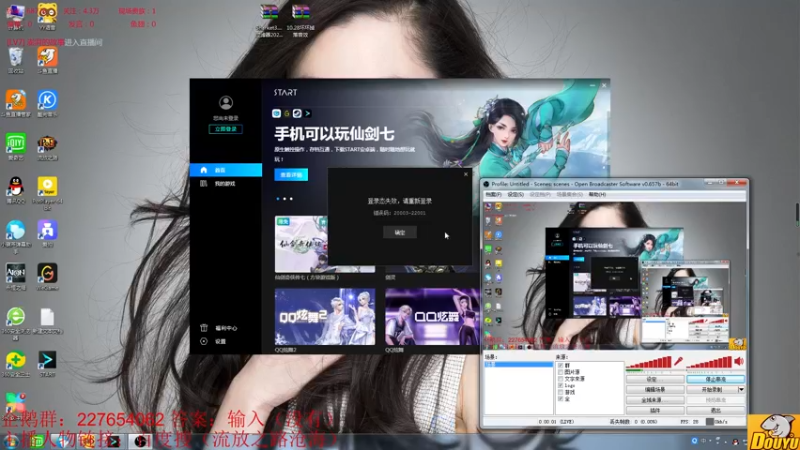Adjust the OBS microphone volume meter

(648, 362)
